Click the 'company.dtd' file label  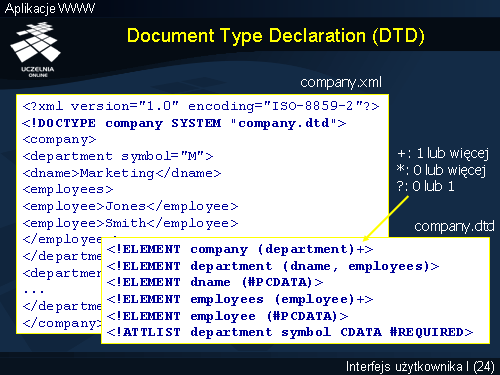454,226
